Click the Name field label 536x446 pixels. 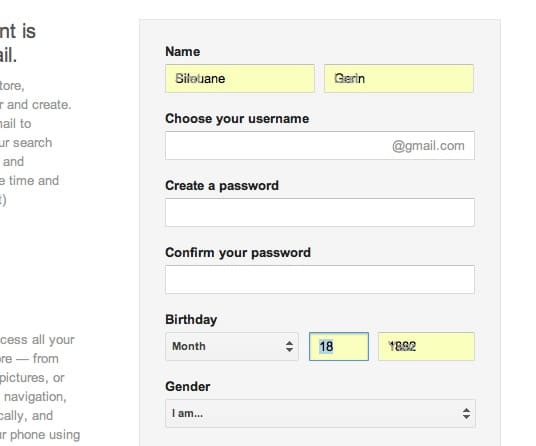[x=183, y=52]
